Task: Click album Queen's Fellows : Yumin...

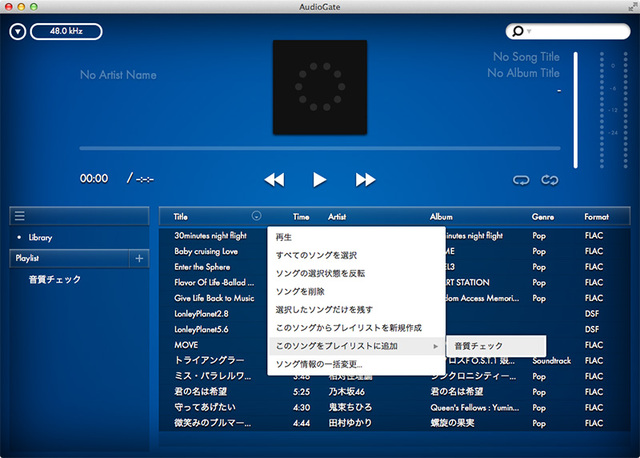Action: pyautogui.click(x=475, y=407)
